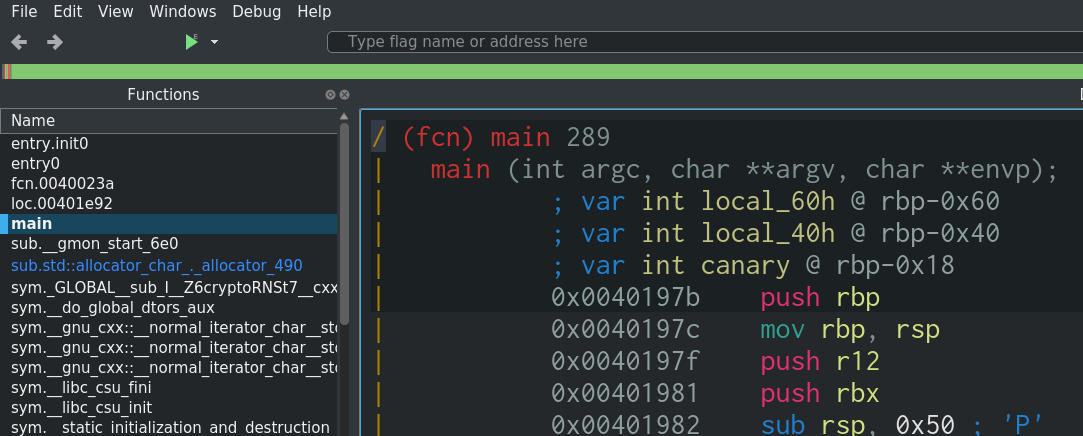Select fcn.0040023a in the functions list
The height and width of the screenshot is (436, 1083).
point(169,184)
